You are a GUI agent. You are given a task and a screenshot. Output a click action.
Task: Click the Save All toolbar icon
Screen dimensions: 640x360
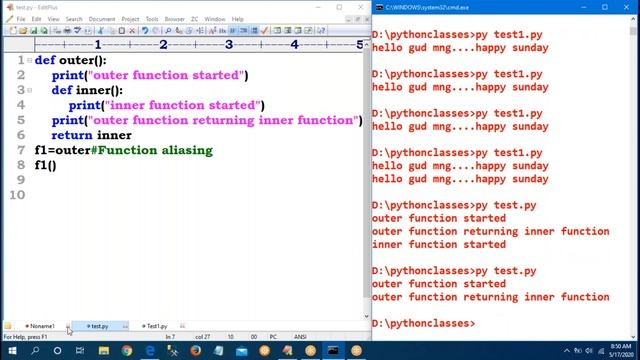pyautogui.click(x=44, y=31)
